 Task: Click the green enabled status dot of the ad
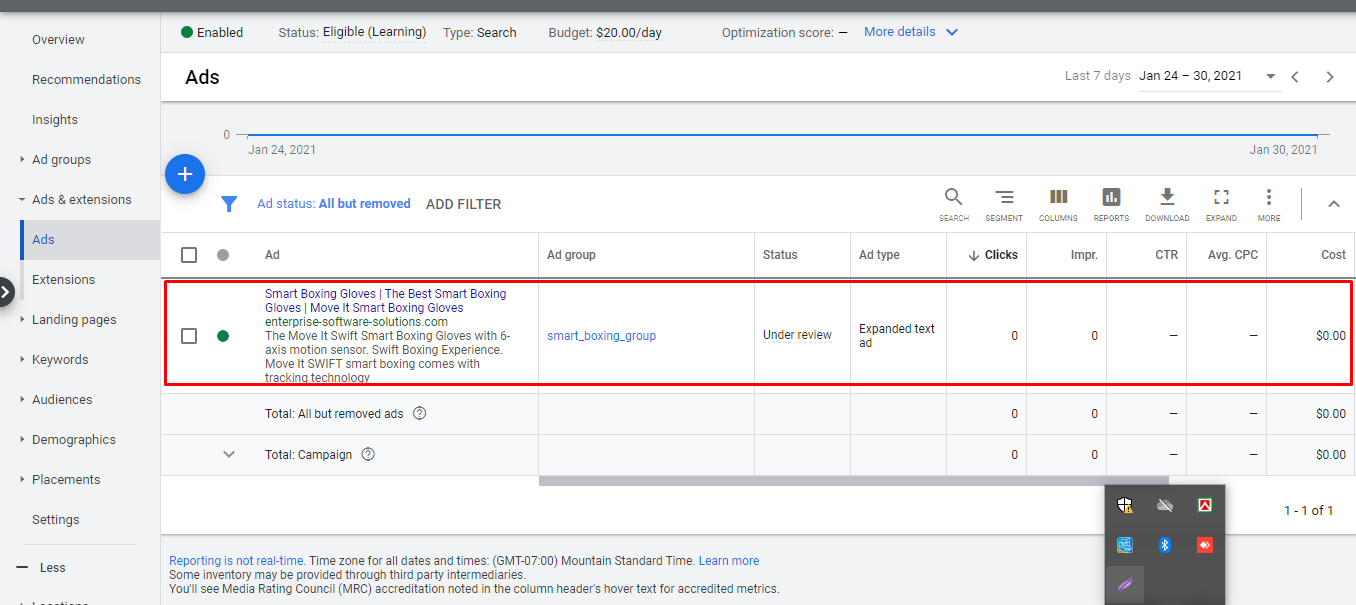pos(223,336)
